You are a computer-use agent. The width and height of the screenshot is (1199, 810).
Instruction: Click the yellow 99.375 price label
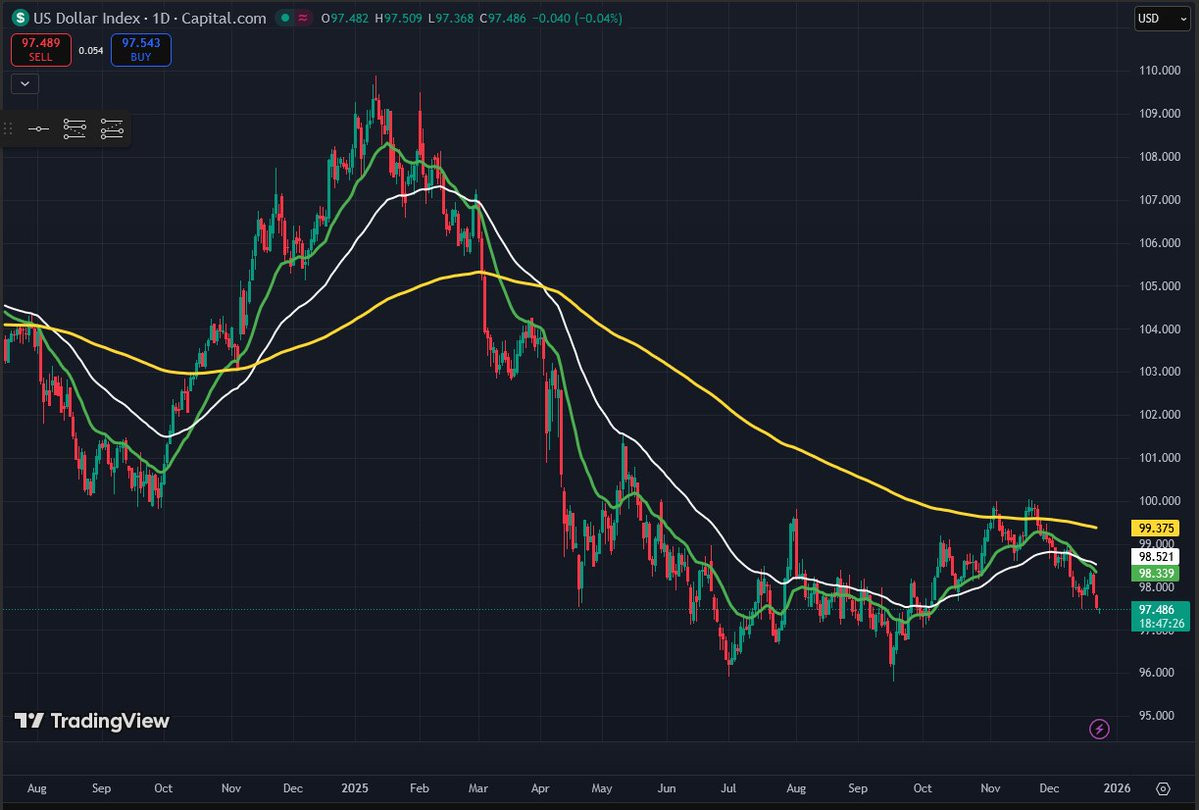click(x=1155, y=528)
